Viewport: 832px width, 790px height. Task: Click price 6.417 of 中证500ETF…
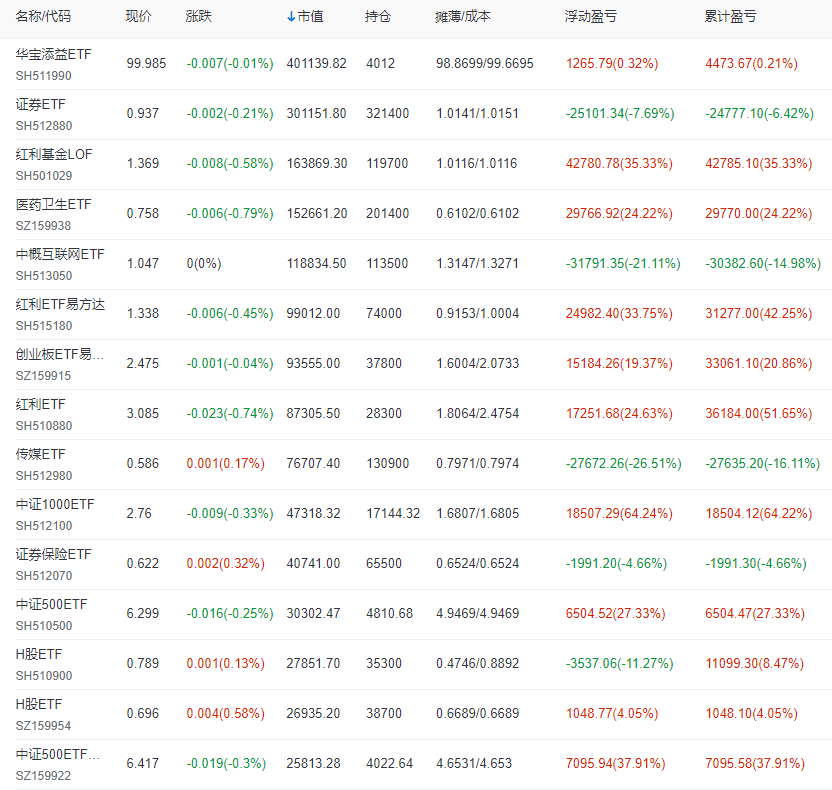(143, 763)
